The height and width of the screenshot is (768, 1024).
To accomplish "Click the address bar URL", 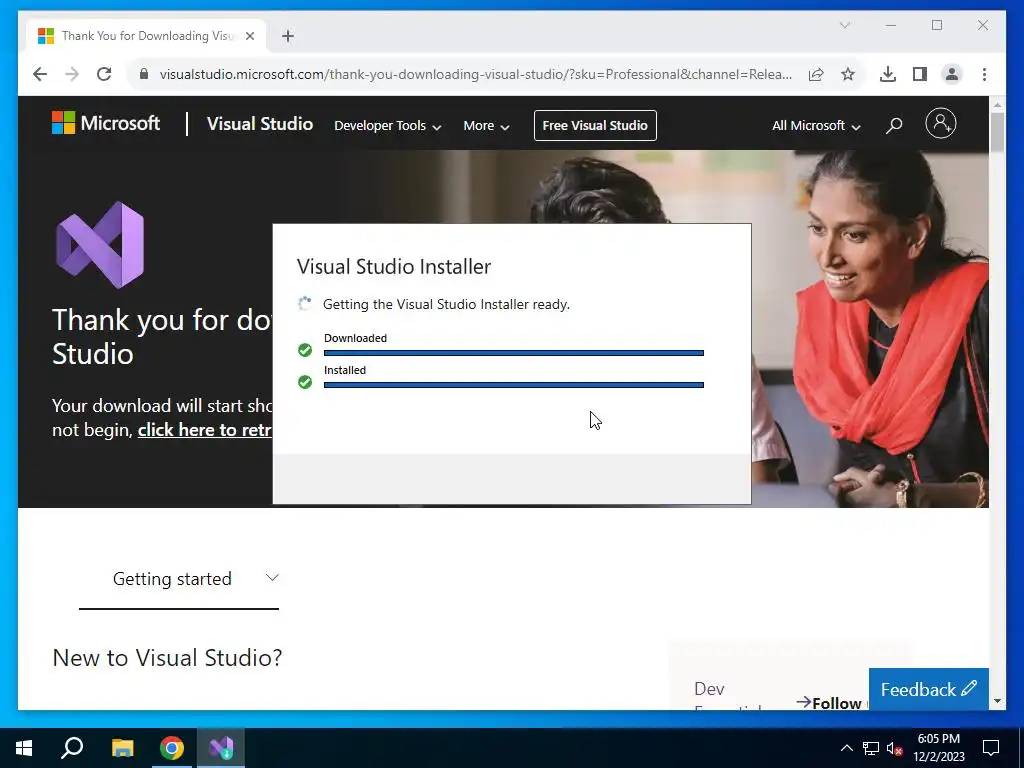I will point(475,74).
